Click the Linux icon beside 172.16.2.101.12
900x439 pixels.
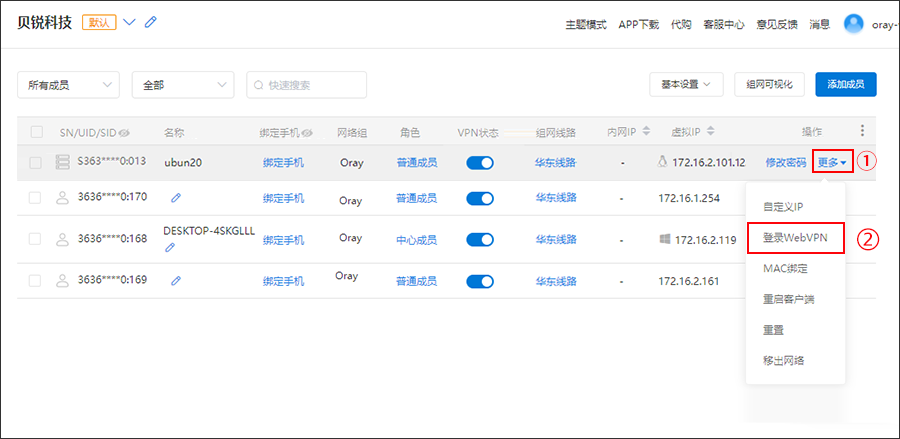(662, 162)
